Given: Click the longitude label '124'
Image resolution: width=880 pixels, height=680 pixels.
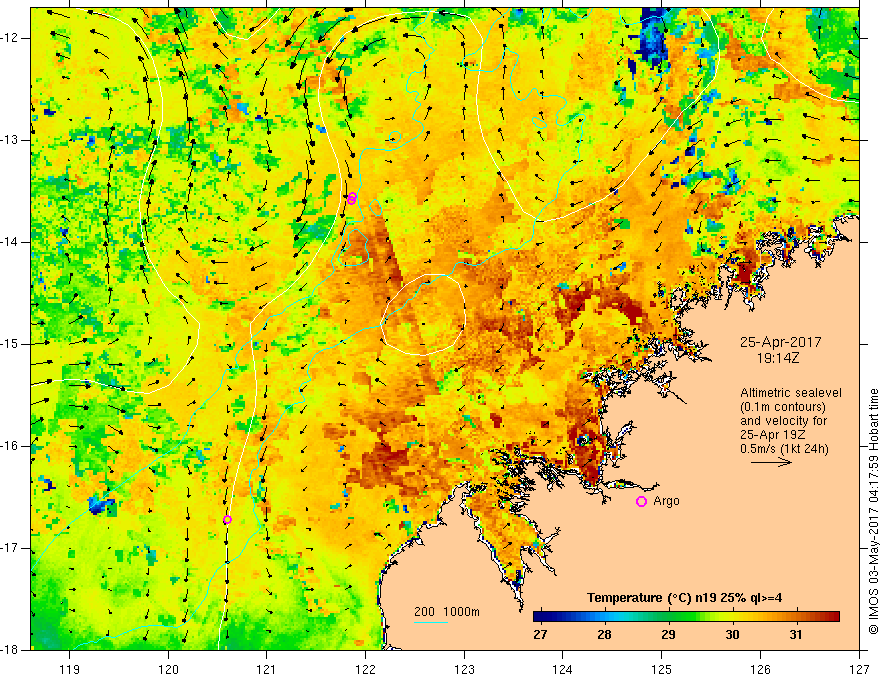Looking at the screenshot, I should click(562, 669).
